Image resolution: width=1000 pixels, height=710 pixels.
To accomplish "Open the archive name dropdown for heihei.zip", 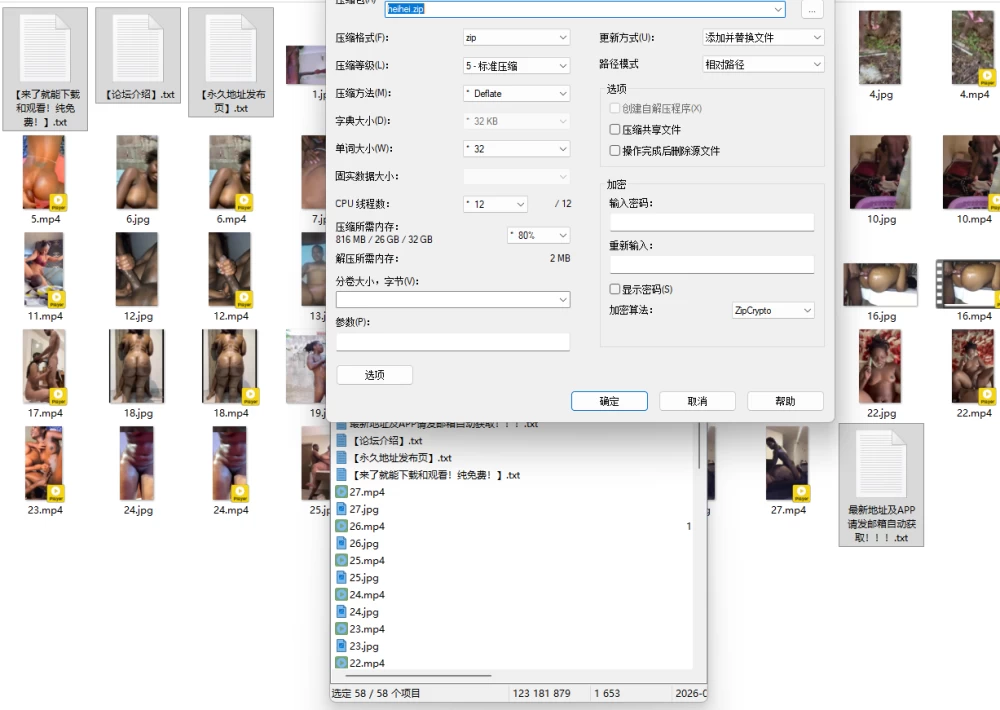I will [778, 9].
